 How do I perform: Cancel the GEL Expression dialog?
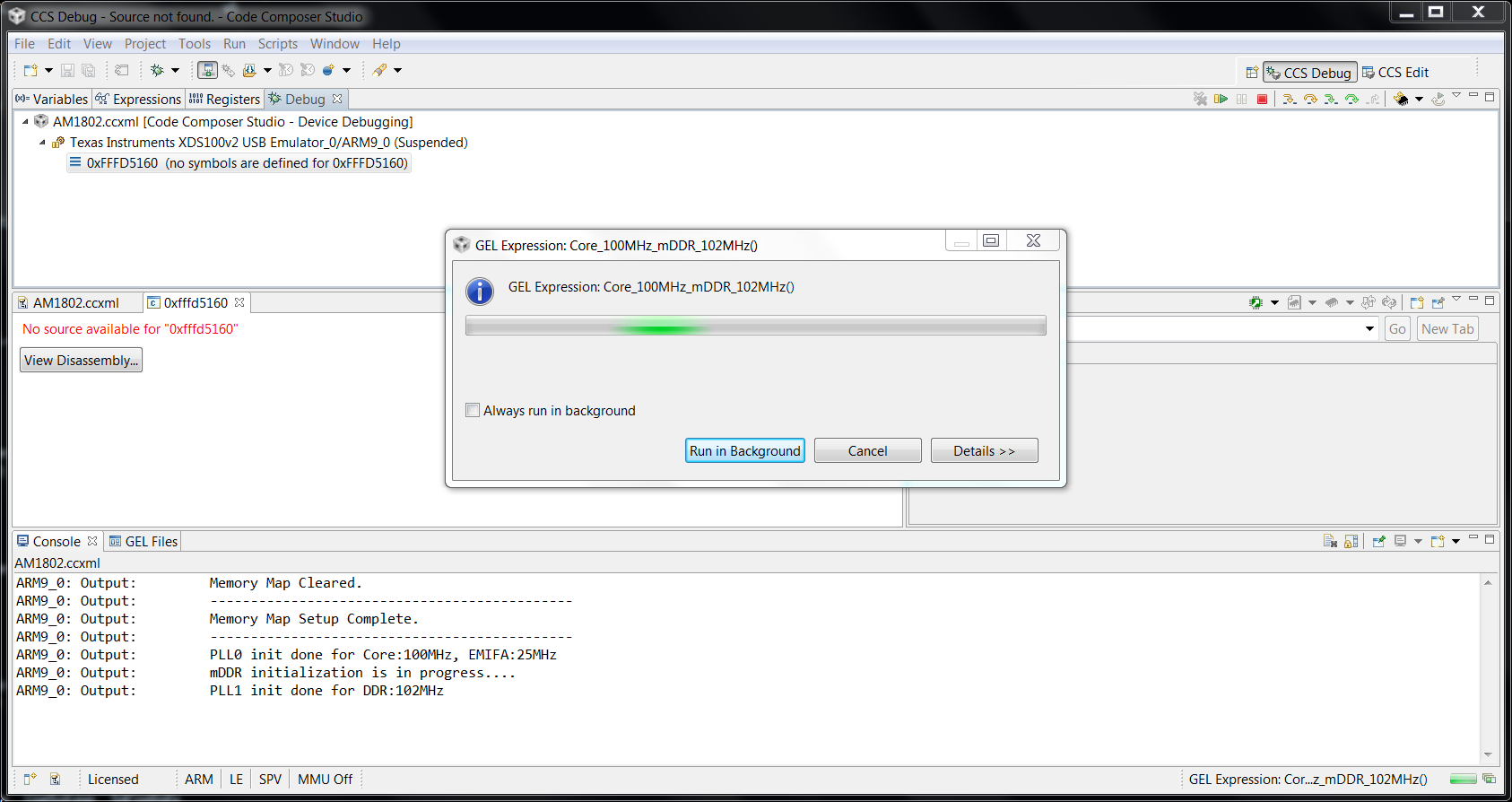pyautogui.click(x=867, y=450)
